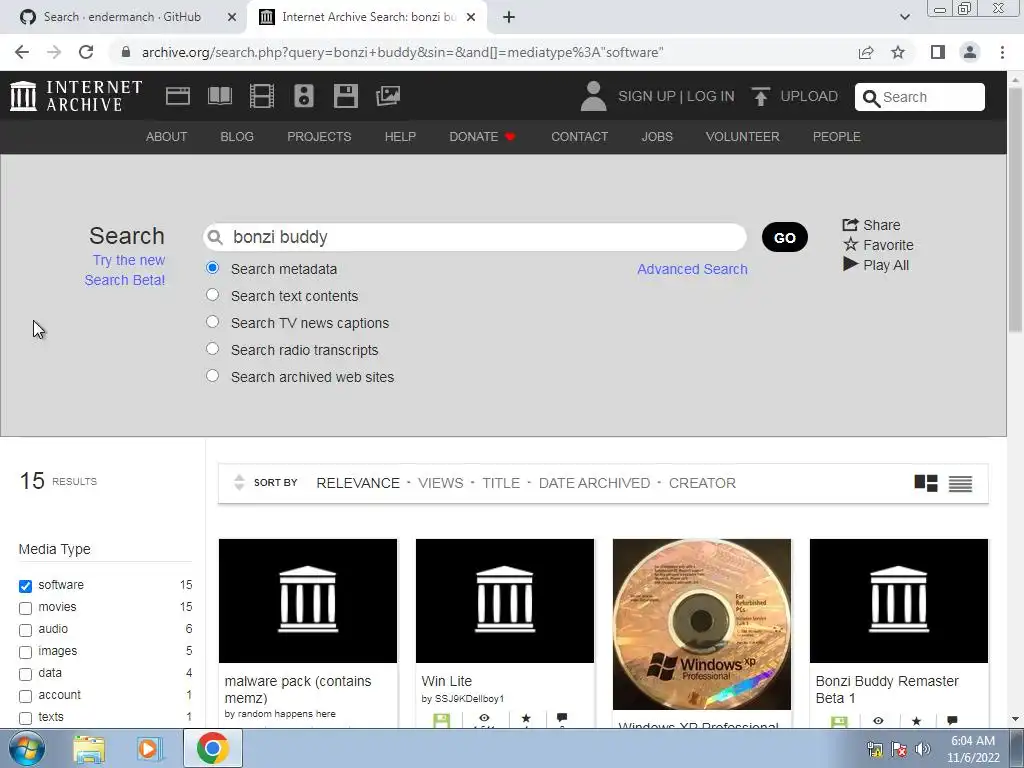Go back to previous page
The width and height of the screenshot is (1024, 768).
click(x=22, y=52)
